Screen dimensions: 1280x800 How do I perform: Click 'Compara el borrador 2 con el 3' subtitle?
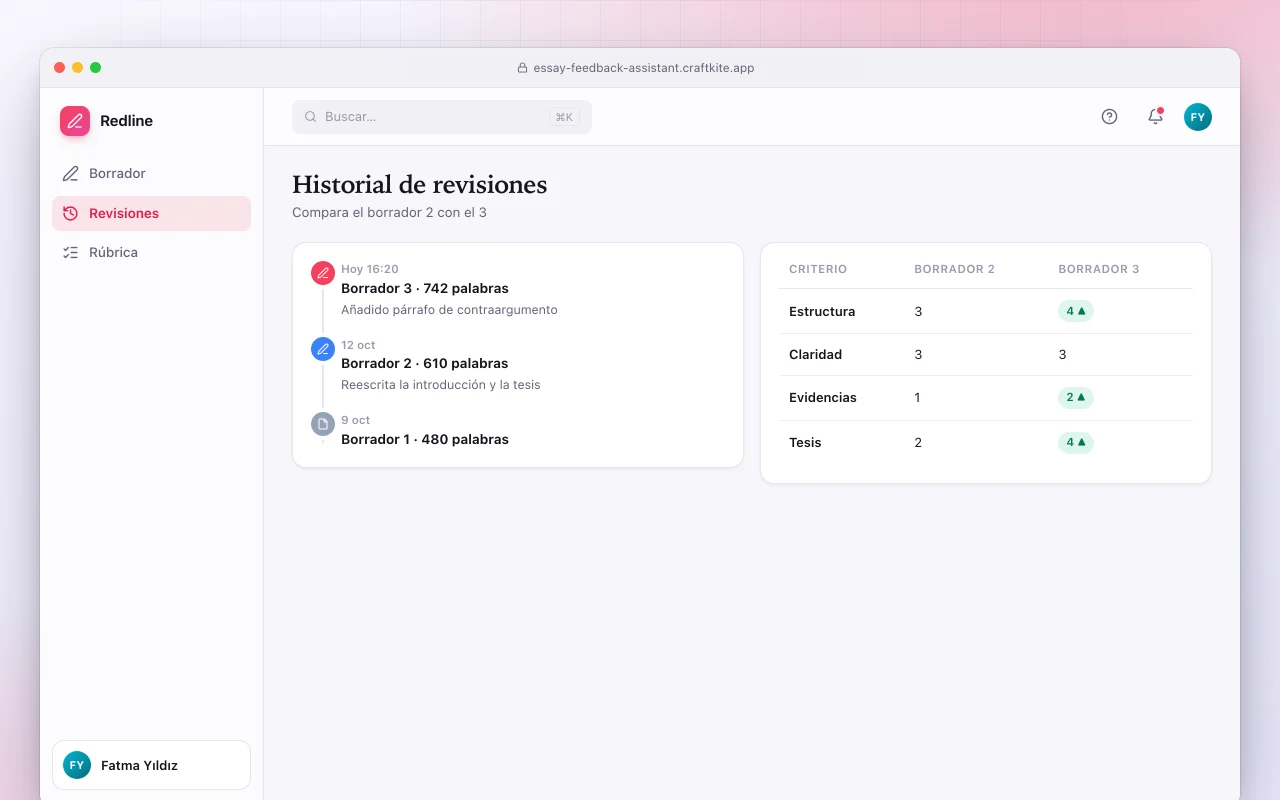(389, 213)
